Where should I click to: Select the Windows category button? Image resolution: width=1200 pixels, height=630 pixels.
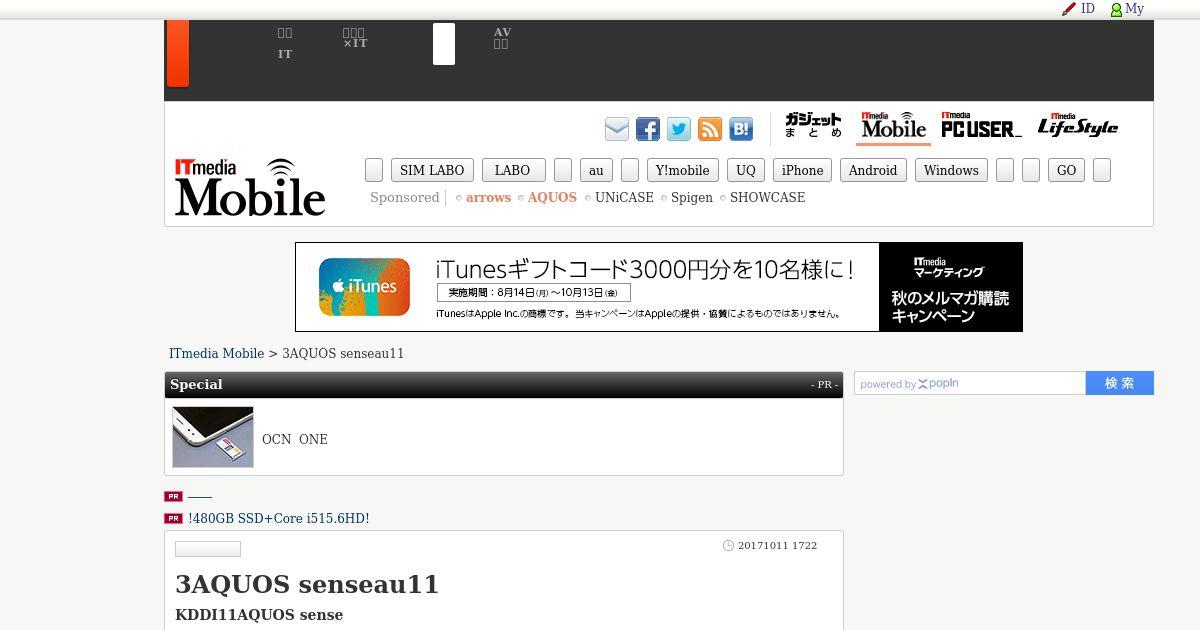click(951, 170)
